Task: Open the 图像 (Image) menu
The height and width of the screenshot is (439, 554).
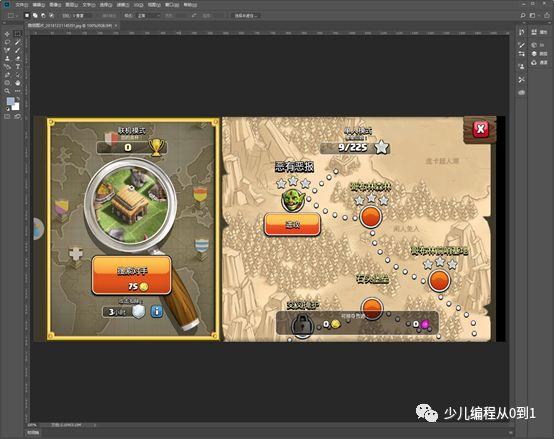Action: pos(55,5)
